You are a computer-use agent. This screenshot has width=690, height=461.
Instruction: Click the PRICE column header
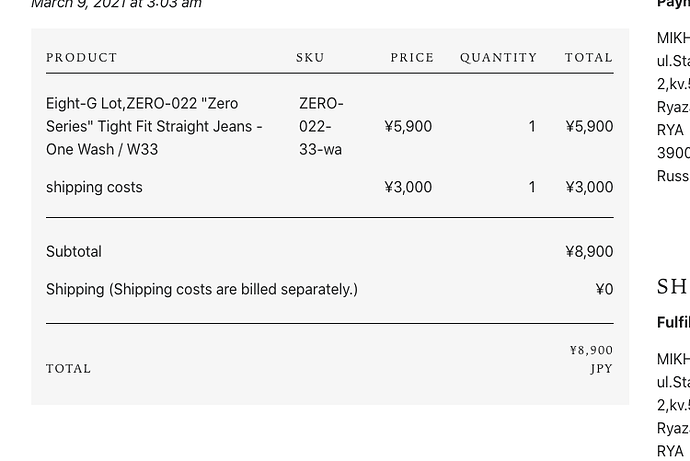412,58
